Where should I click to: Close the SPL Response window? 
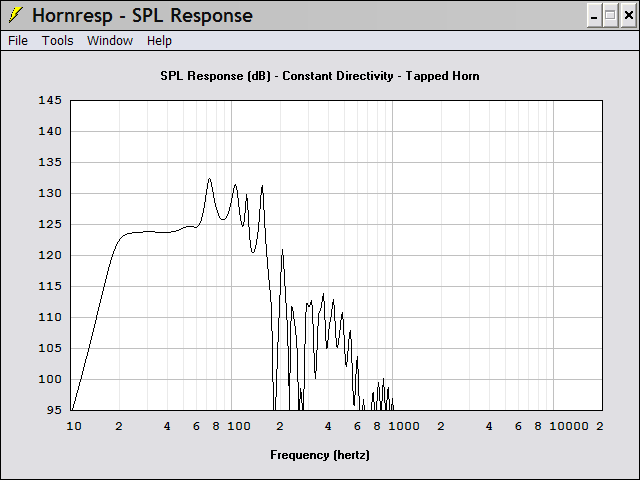point(629,16)
